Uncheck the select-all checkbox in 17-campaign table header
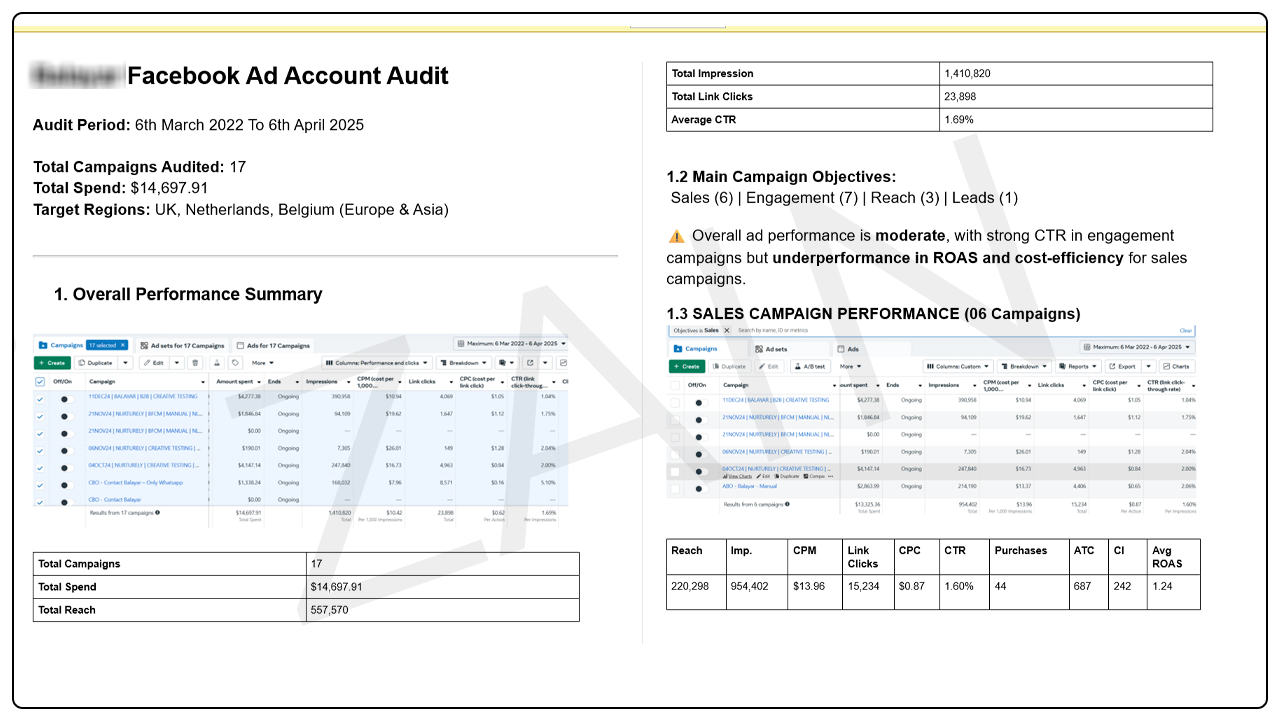The width and height of the screenshot is (1280, 720). [x=40, y=382]
